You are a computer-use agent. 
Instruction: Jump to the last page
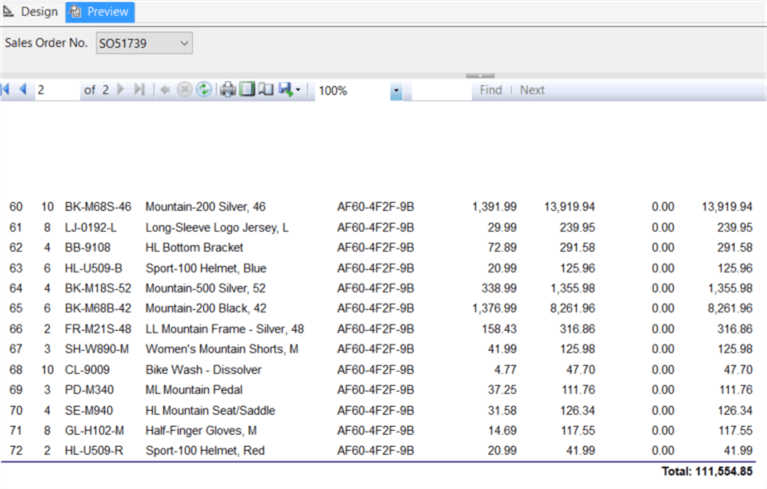139,90
